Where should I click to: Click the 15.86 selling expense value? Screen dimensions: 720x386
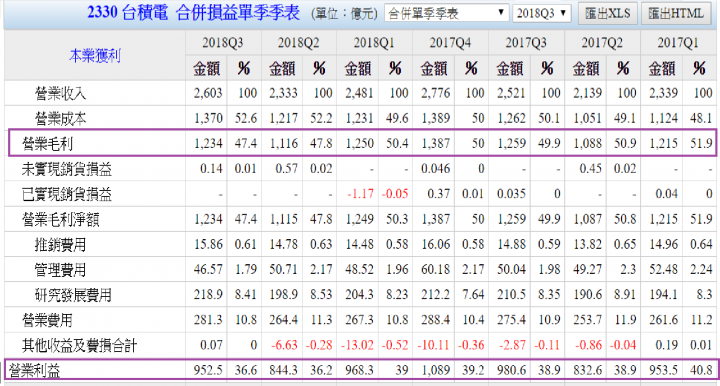(x=208, y=244)
